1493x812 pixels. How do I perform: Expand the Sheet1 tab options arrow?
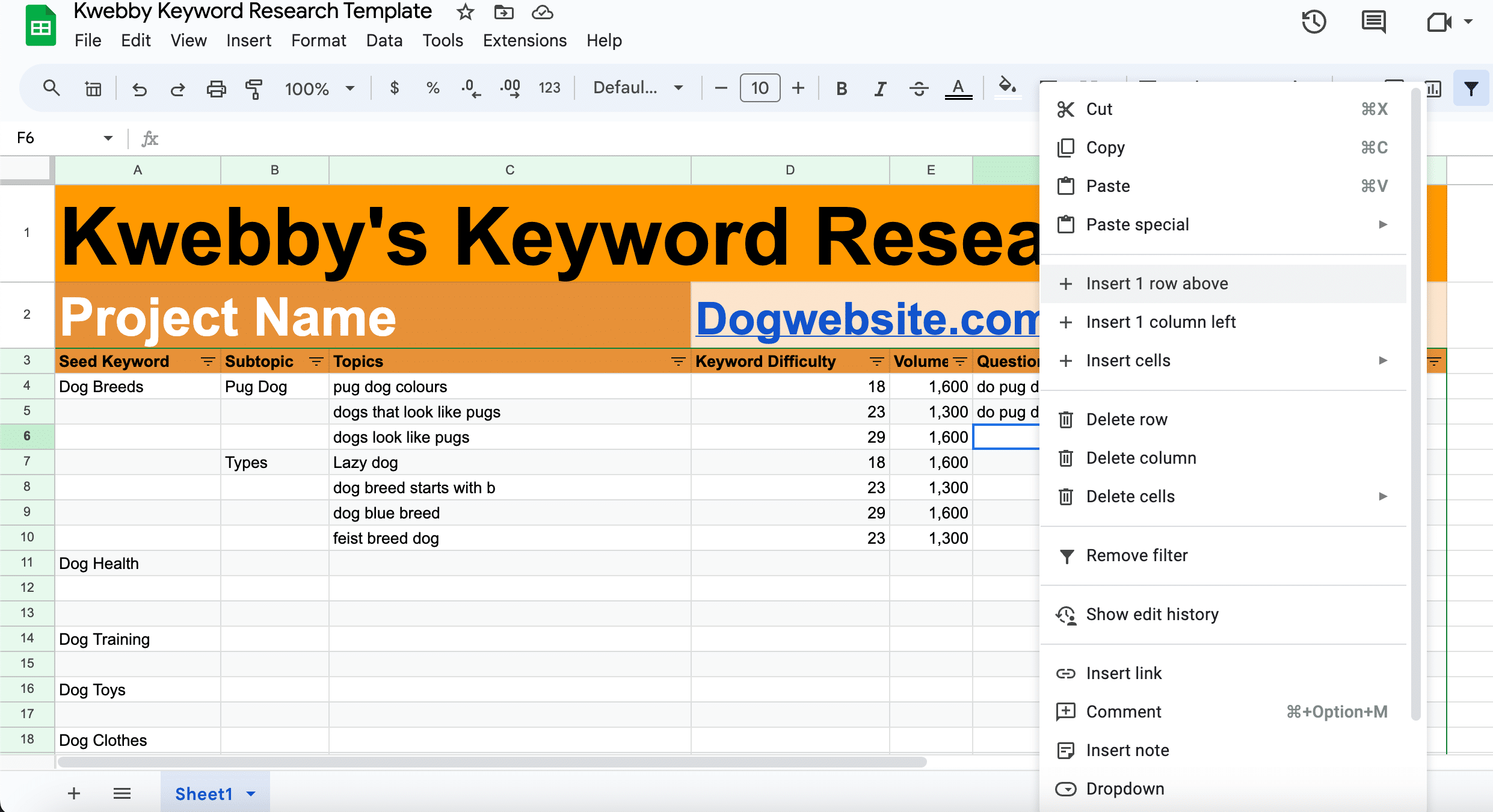pos(251,794)
